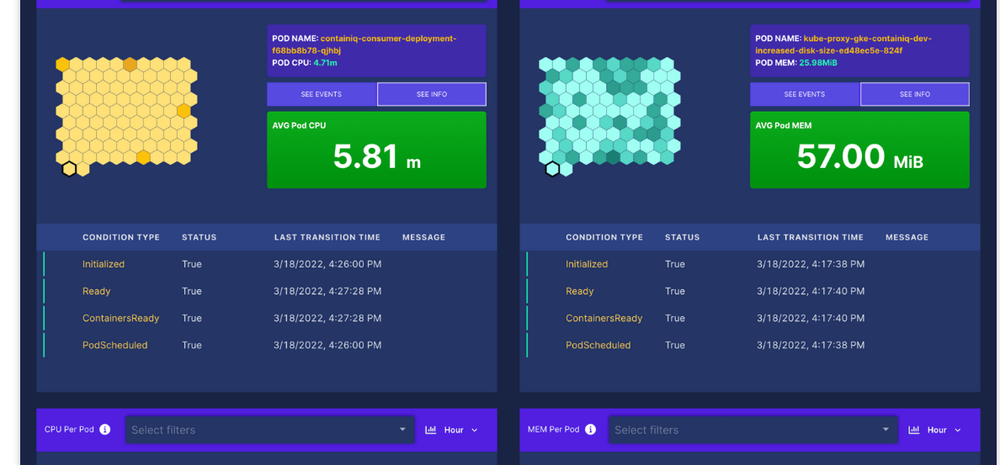Click Ready row with 4:17:40 PM
Screen dimensions: 1000x465
[x=750, y=291]
